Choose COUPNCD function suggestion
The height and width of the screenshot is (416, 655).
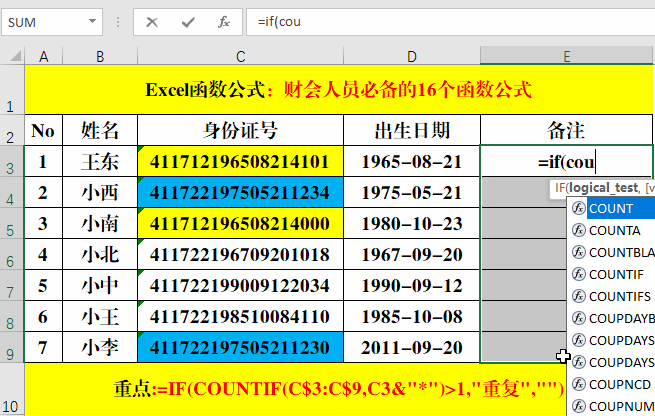pos(612,384)
